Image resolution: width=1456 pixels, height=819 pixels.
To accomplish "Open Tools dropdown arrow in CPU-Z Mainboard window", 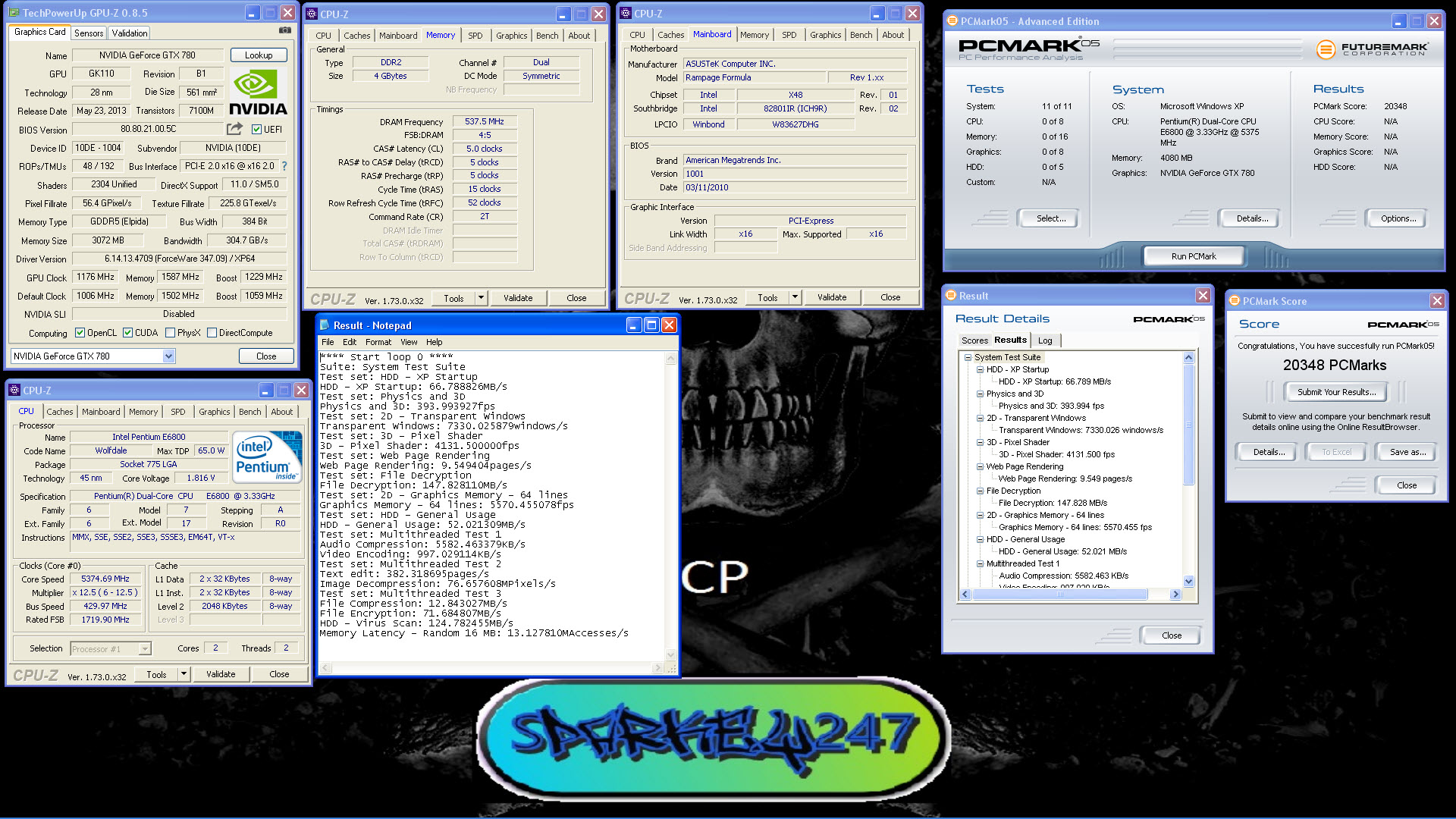I will 795,297.
